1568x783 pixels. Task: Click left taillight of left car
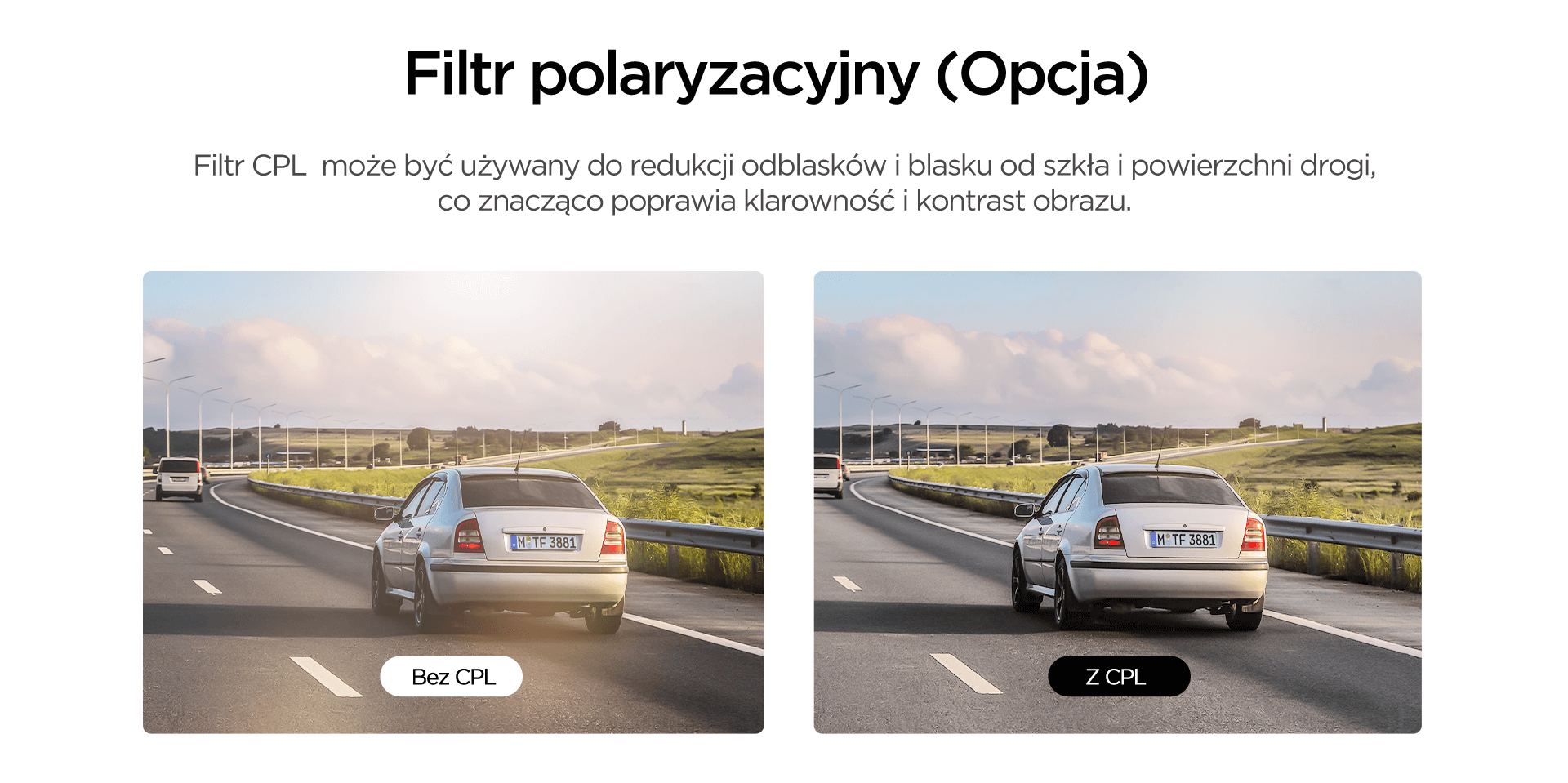(x=468, y=536)
